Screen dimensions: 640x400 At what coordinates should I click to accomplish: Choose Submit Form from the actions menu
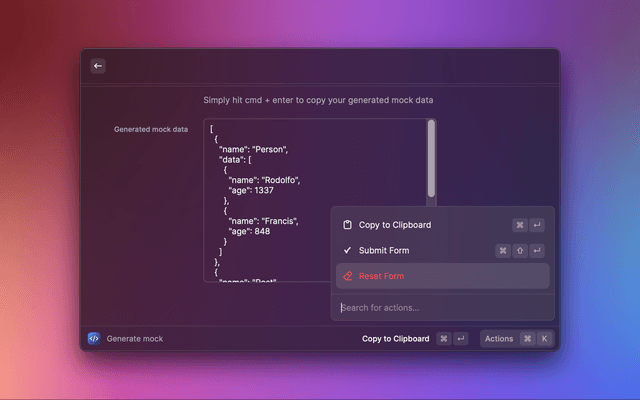click(x=384, y=250)
